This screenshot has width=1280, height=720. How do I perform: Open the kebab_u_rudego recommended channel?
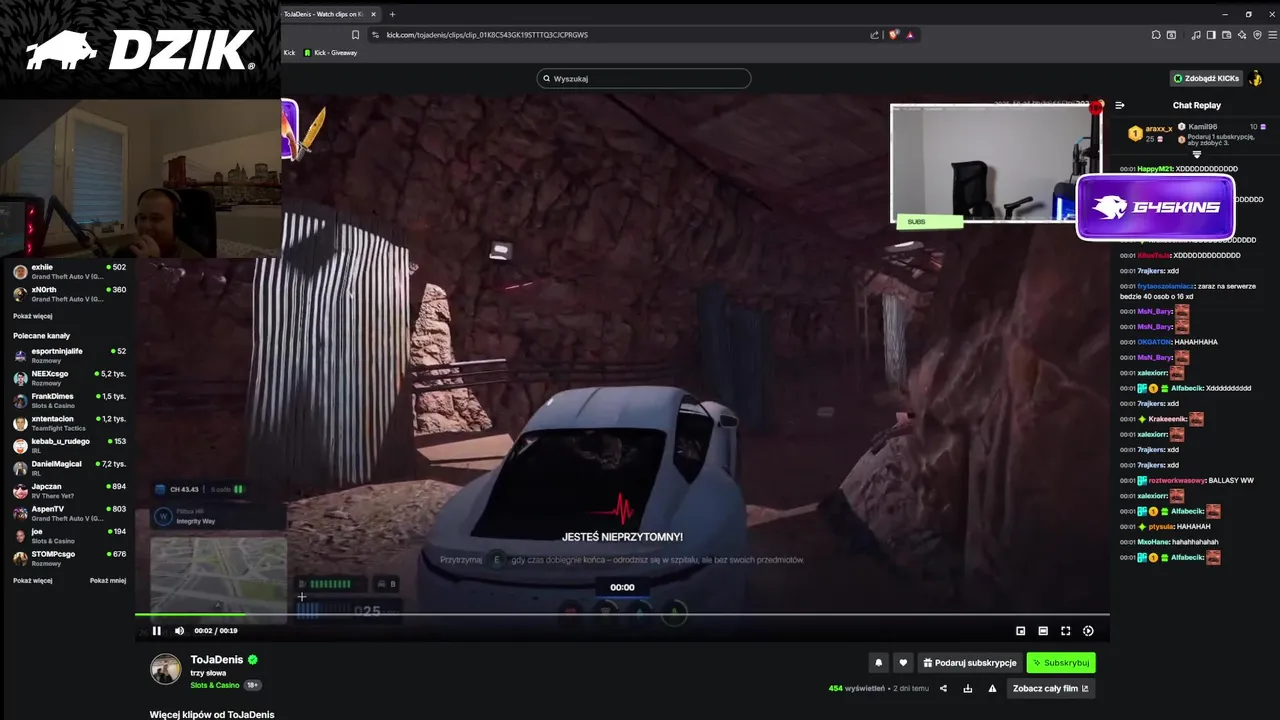(x=70, y=445)
